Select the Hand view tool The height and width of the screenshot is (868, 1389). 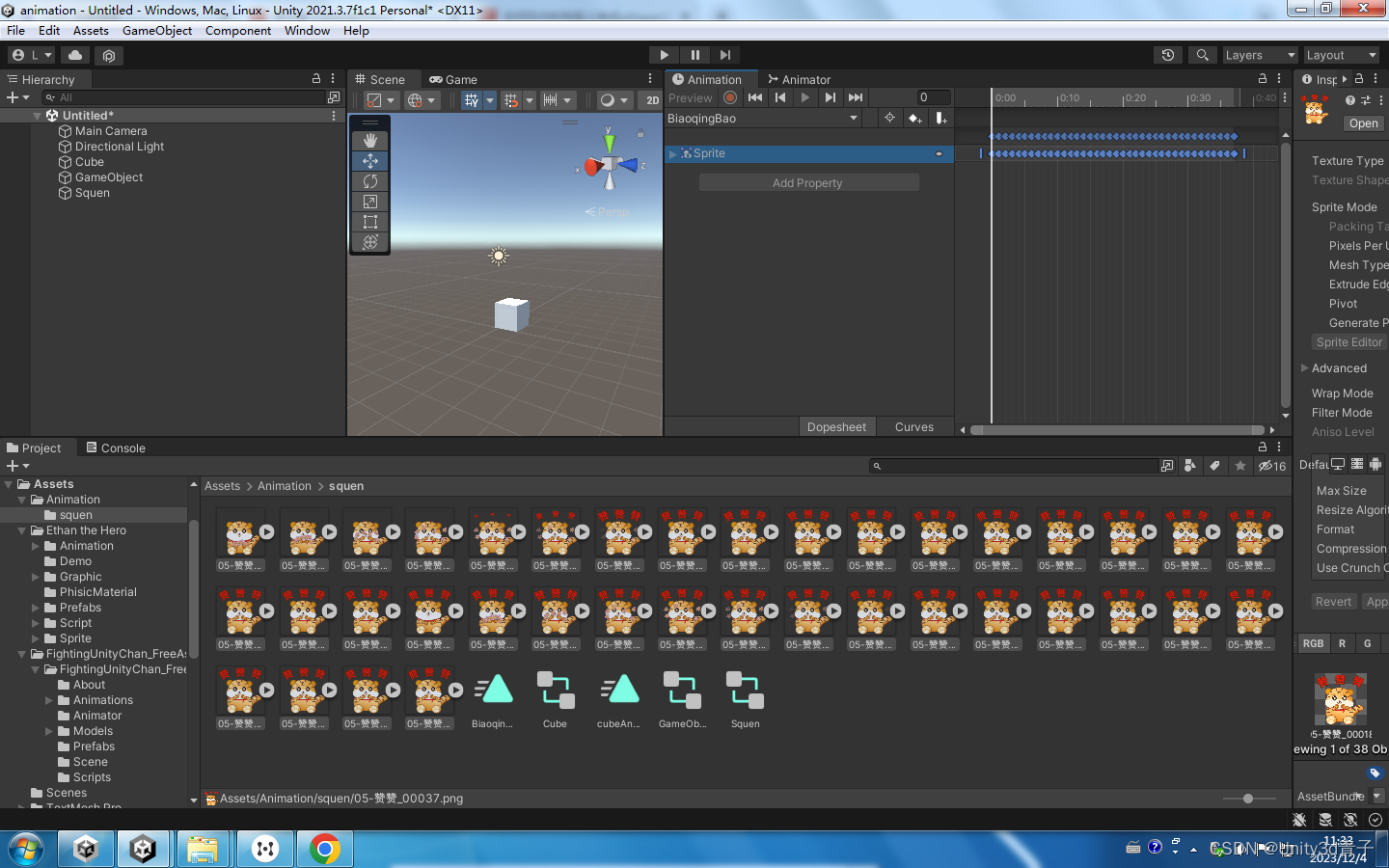[369, 141]
